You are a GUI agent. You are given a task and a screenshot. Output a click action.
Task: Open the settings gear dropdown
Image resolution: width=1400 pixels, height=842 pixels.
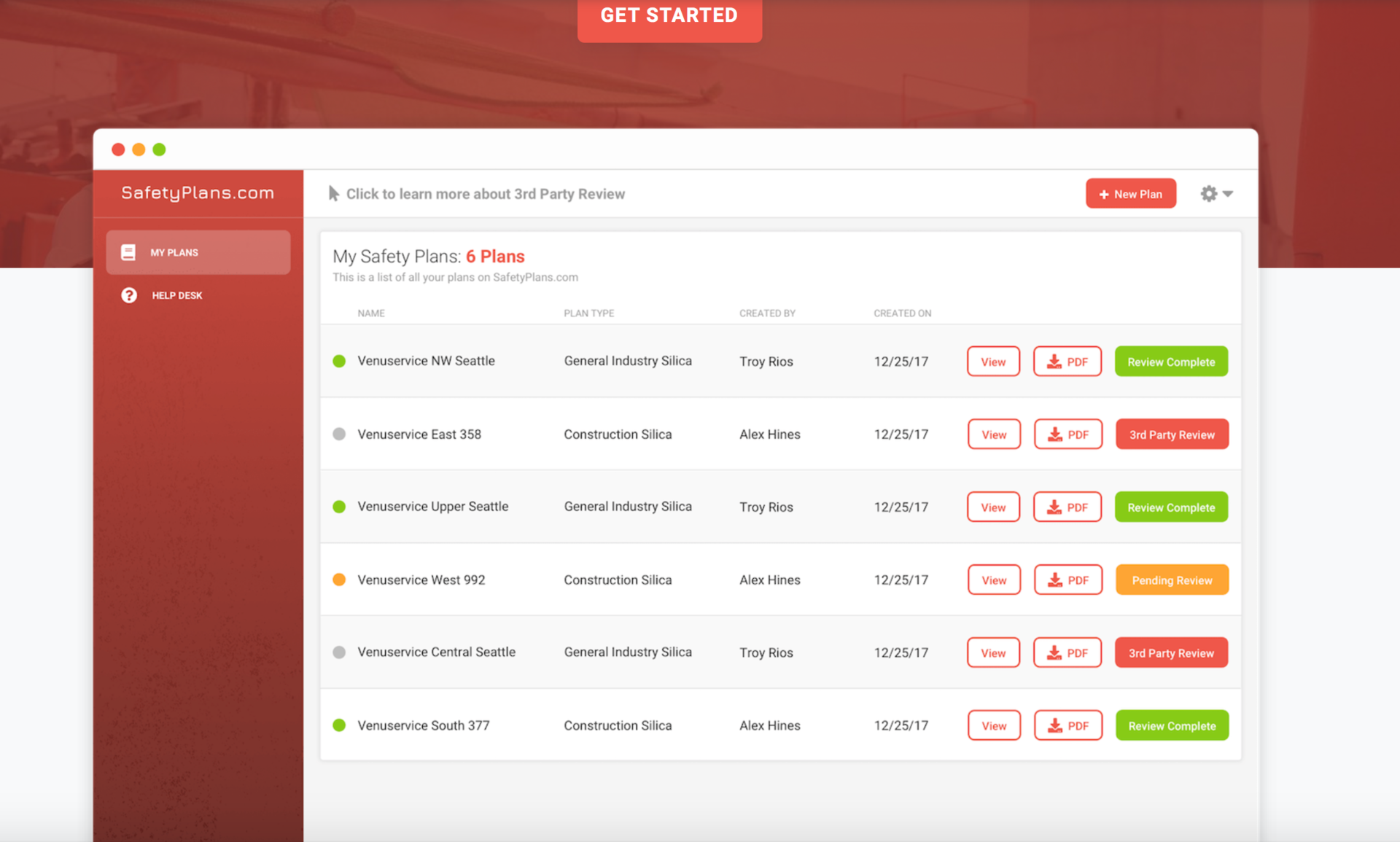(1216, 194)
